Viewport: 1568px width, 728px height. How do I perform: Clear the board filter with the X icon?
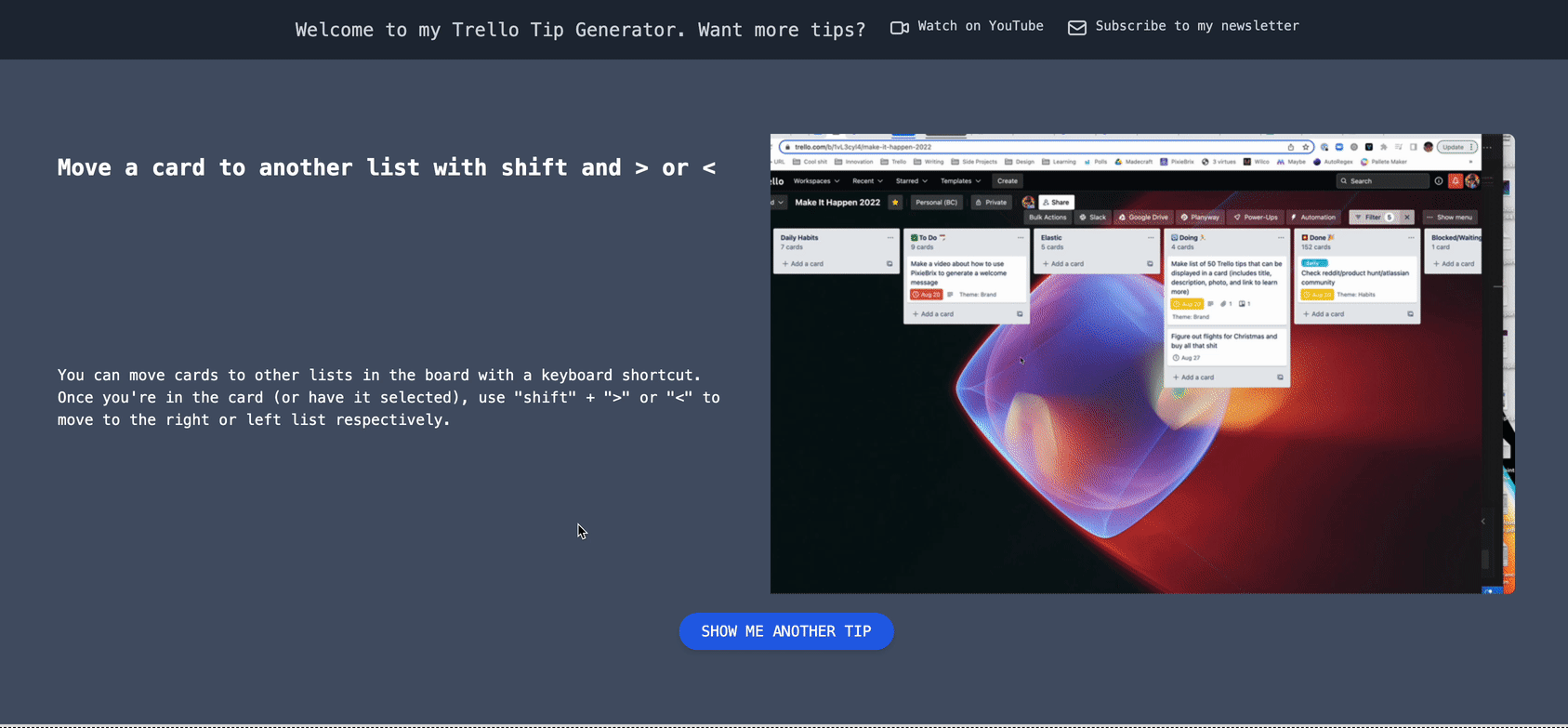click(1407, 218)
